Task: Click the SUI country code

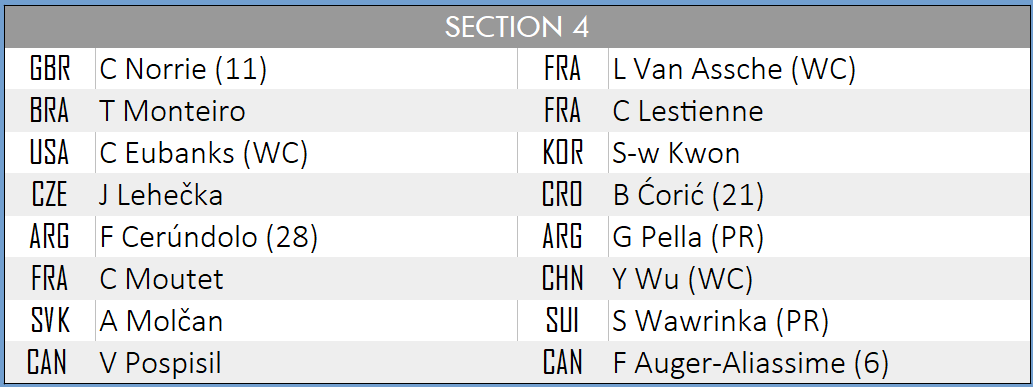Action: [563, 321]
